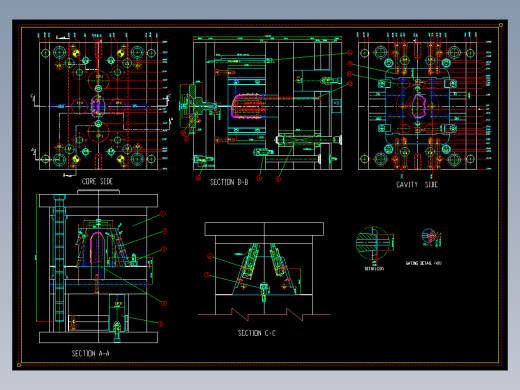This screenshot has width=520, height=390.
Task: Click the bottom plate of Section A-A
Action: (98, 337)
